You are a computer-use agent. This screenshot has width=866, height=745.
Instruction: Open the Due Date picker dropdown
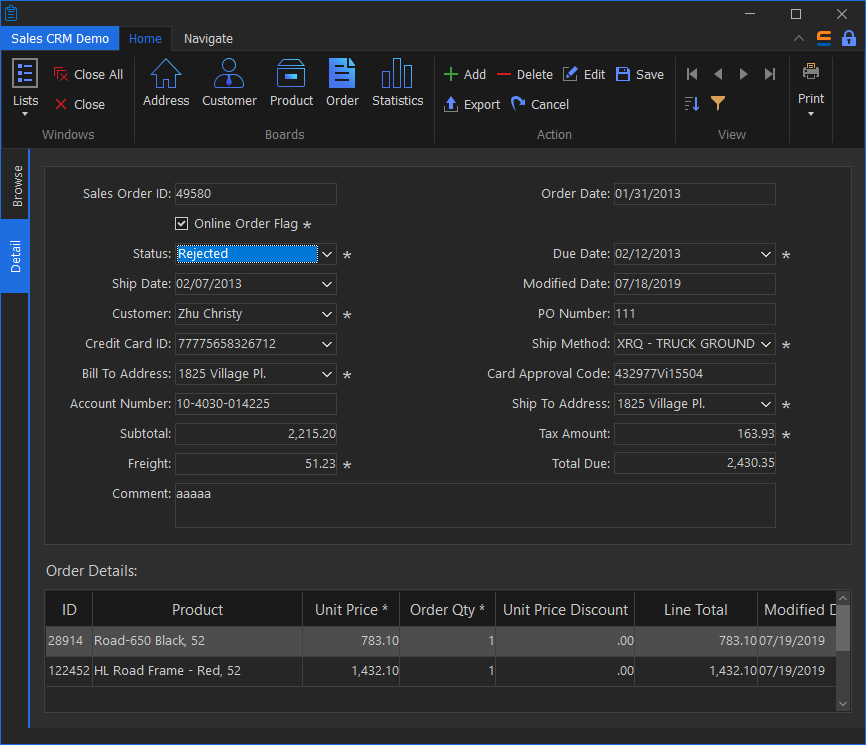[766, 254]
